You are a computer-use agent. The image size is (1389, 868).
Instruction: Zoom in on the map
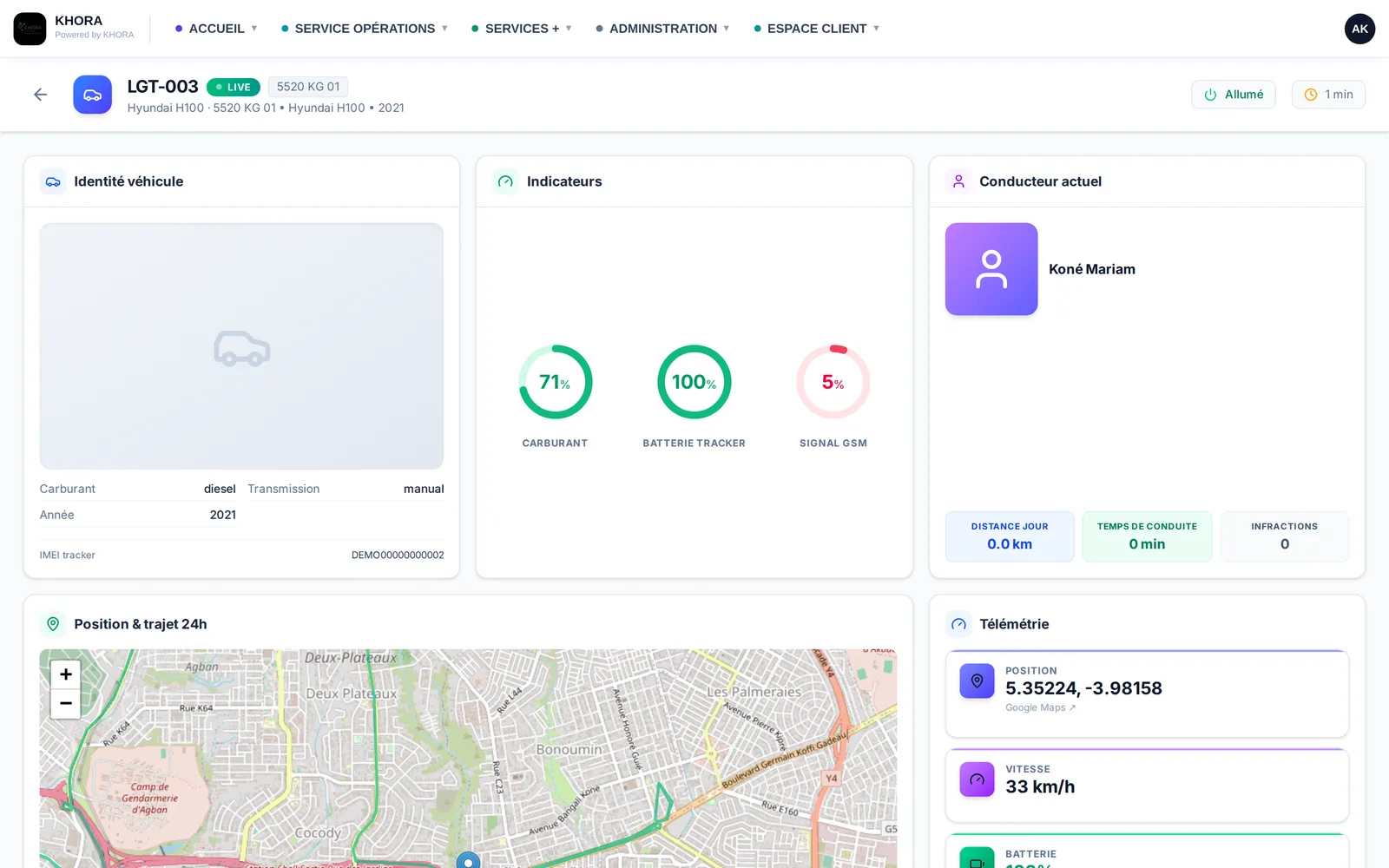tap(66, 674)
